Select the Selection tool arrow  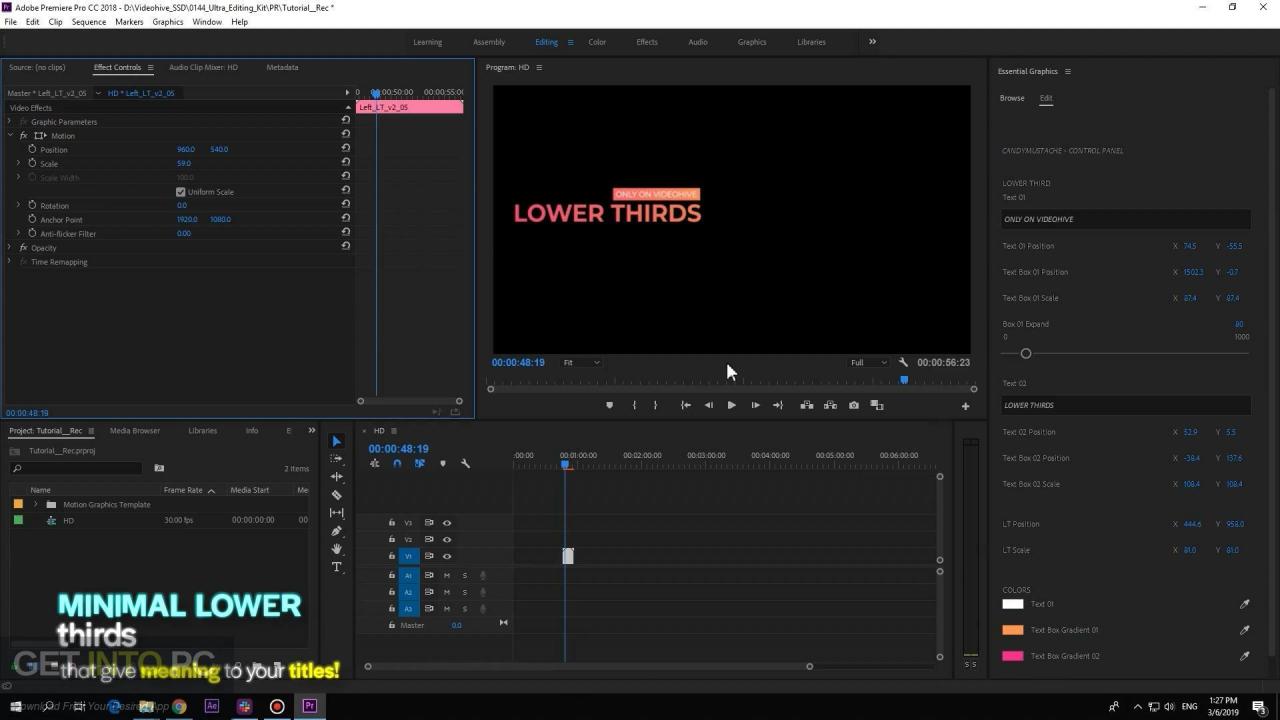[x=337, y=441]
